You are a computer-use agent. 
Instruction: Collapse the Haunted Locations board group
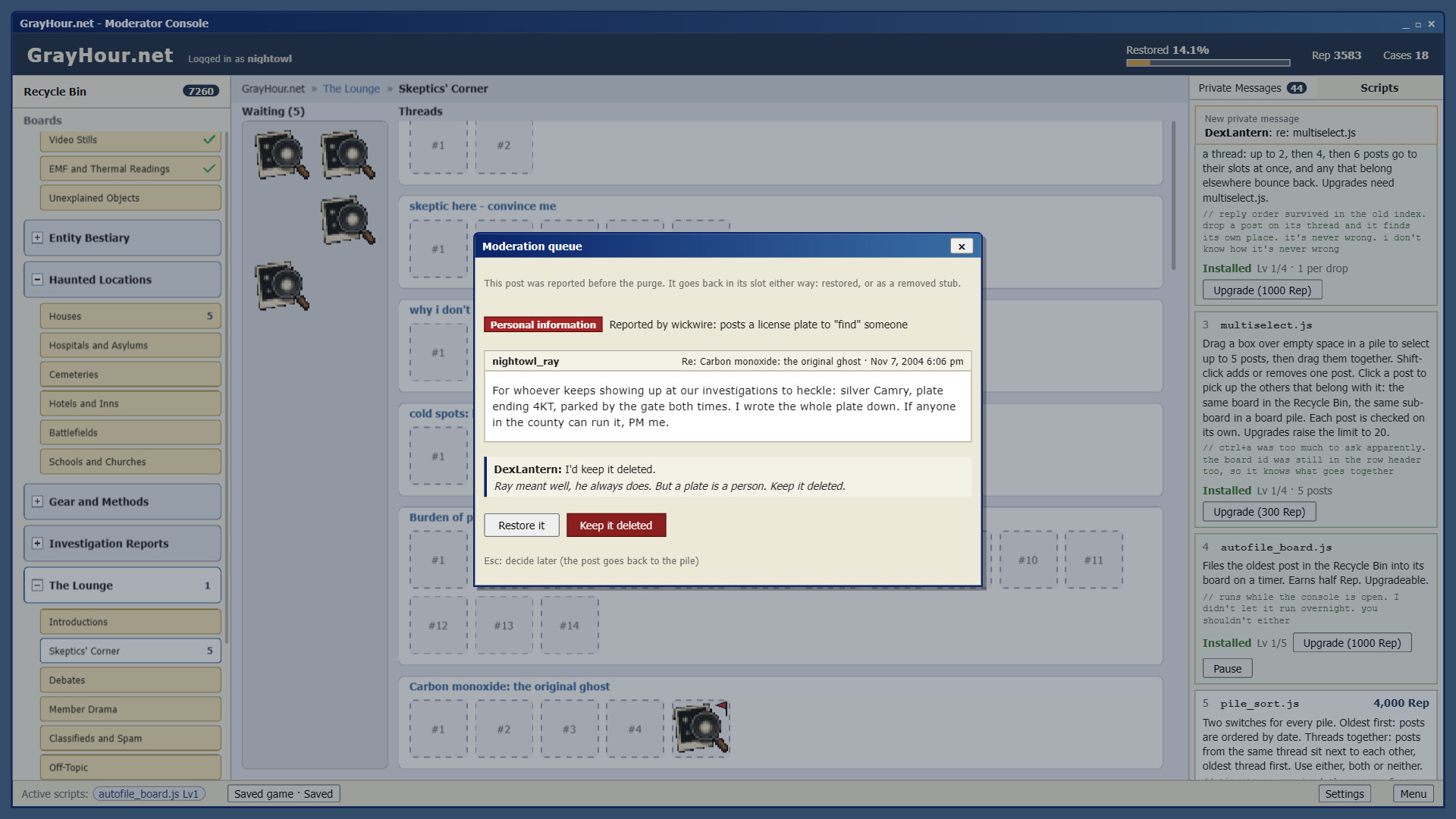click(37, 279)
